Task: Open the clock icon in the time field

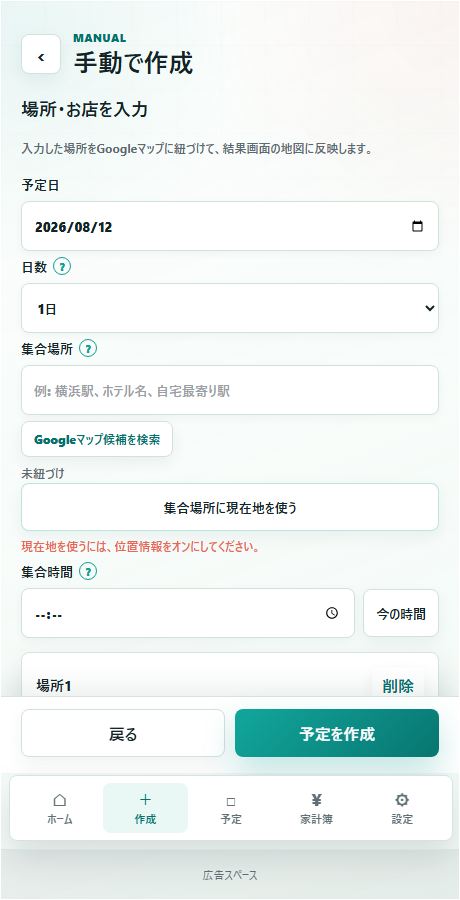Action: (332, 613)
